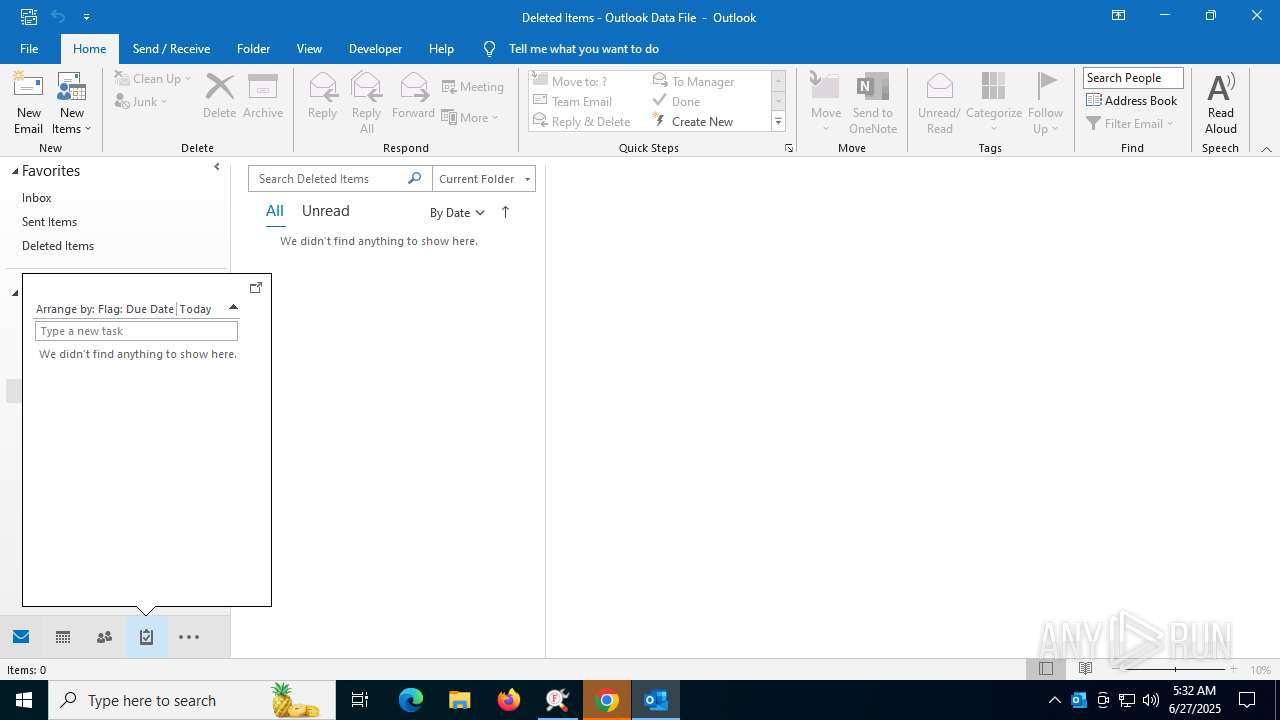Switch to the Help tab
The width and height of the screenshot is (1280, 720).
click(x=441, y=49)
